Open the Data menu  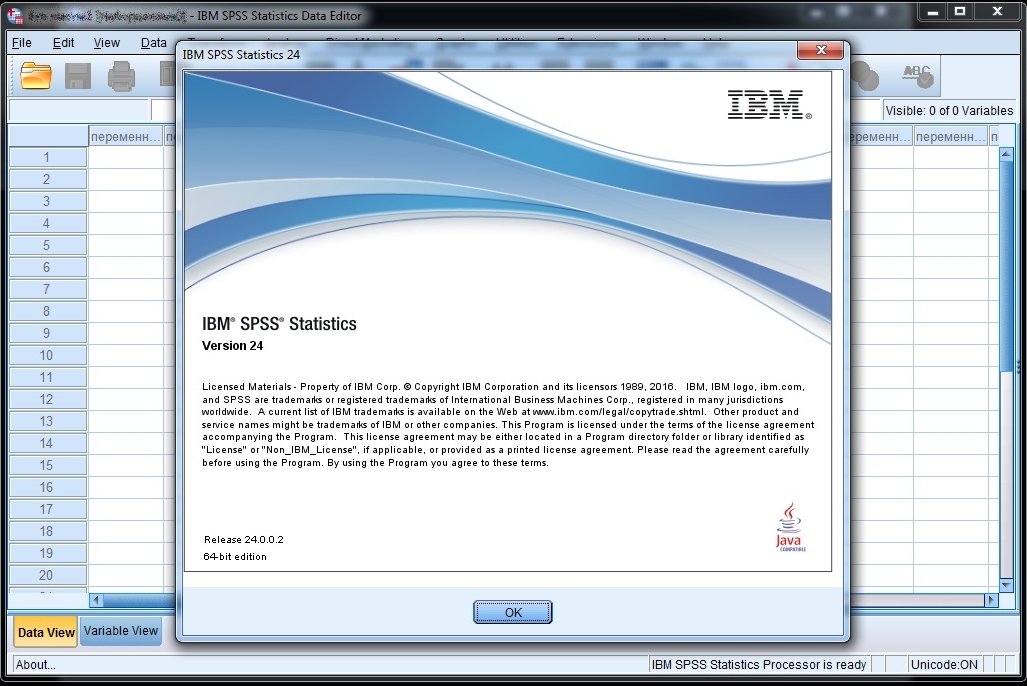tap(154, 43)
